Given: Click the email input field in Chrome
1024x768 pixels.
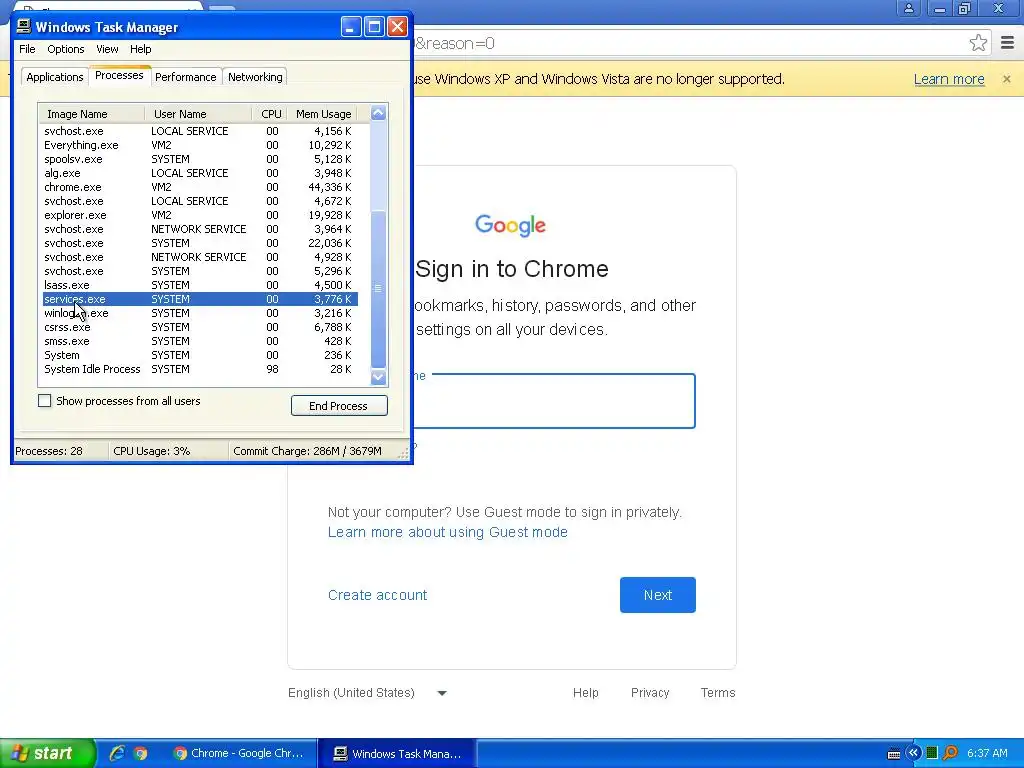Looking at the screenshot, I should pyautogui.click(x=554, y=401).
